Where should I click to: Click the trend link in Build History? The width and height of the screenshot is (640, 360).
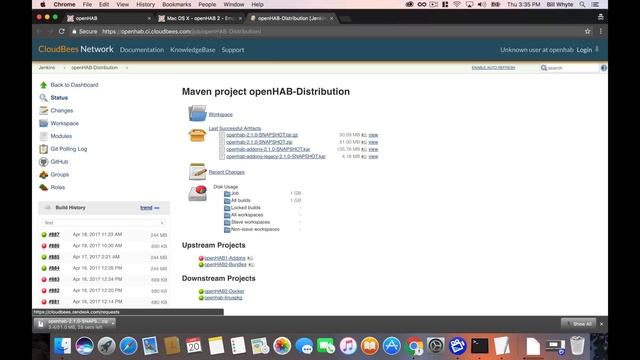146,208
